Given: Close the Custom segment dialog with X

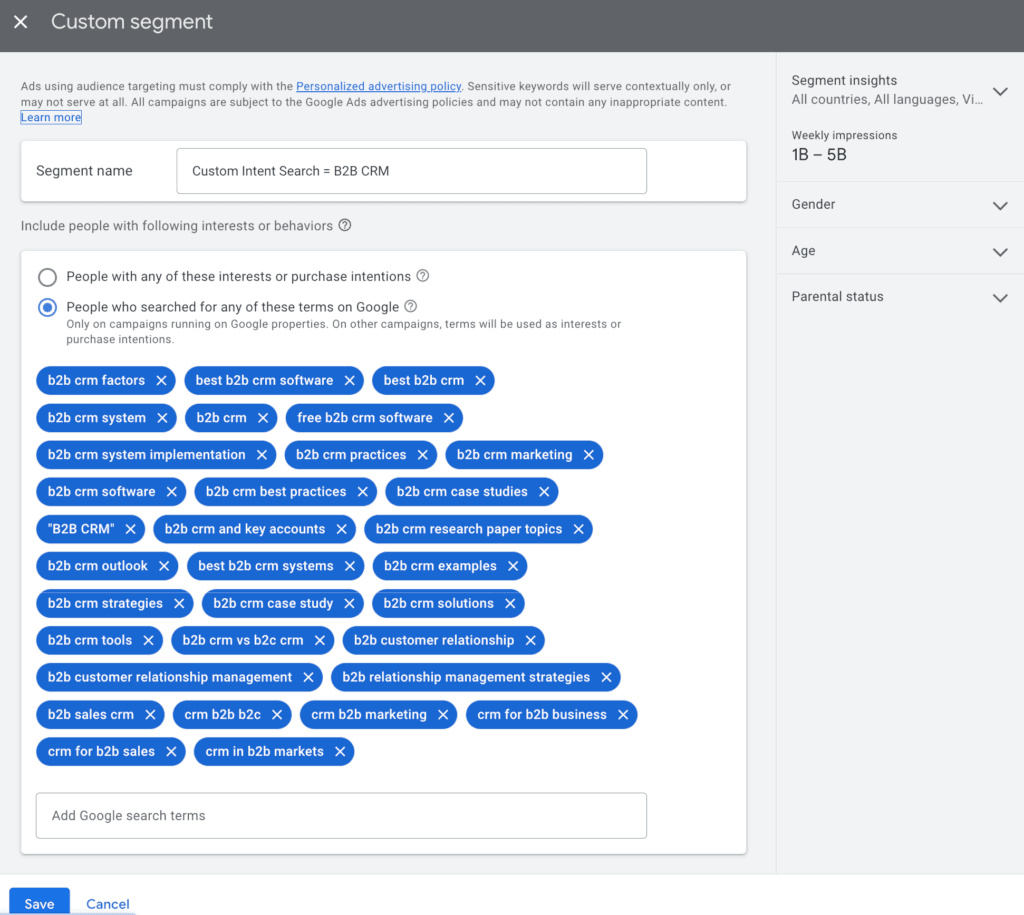Looking at the screenshot, I should point(21,22).
